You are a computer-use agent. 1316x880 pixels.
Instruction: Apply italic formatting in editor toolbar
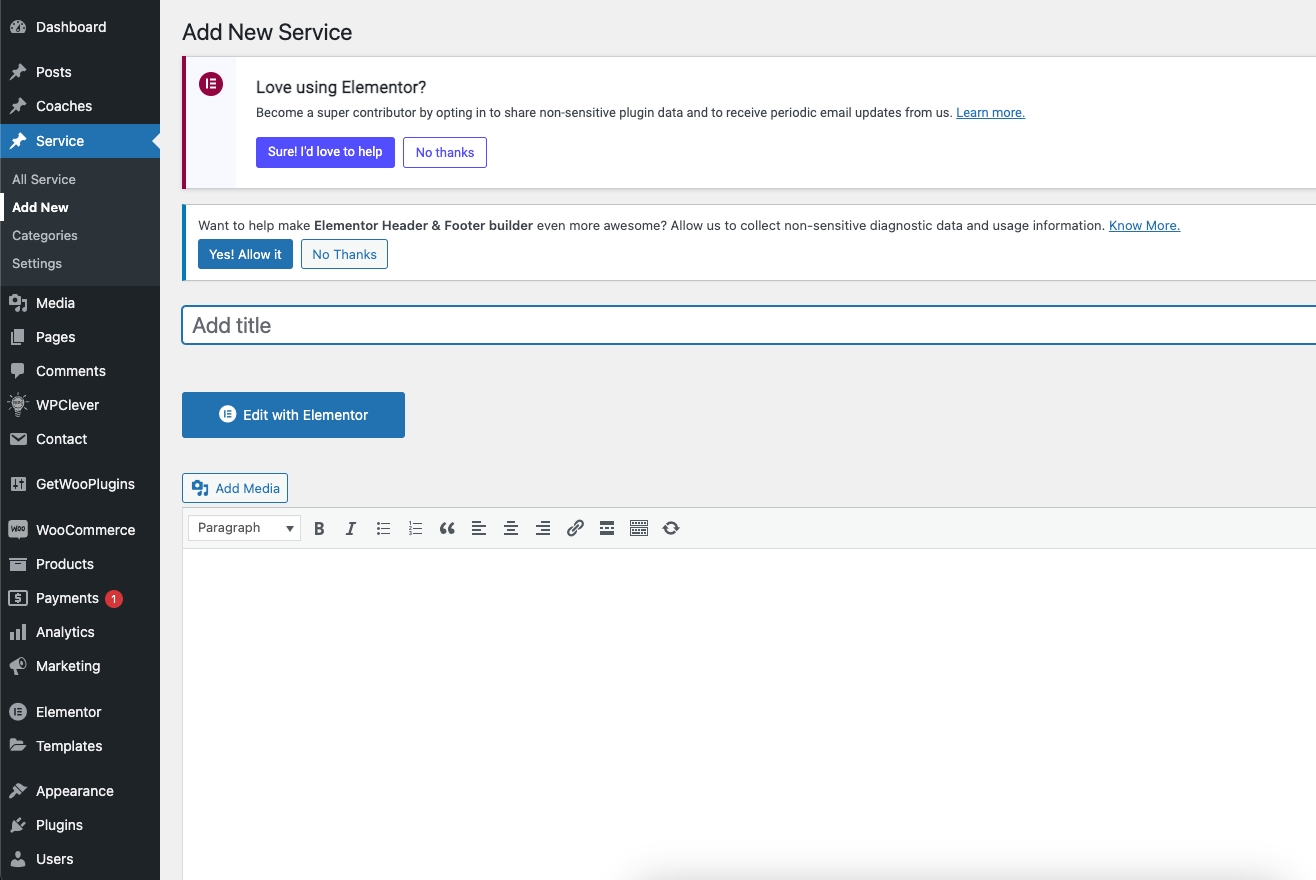coord(351,528)
